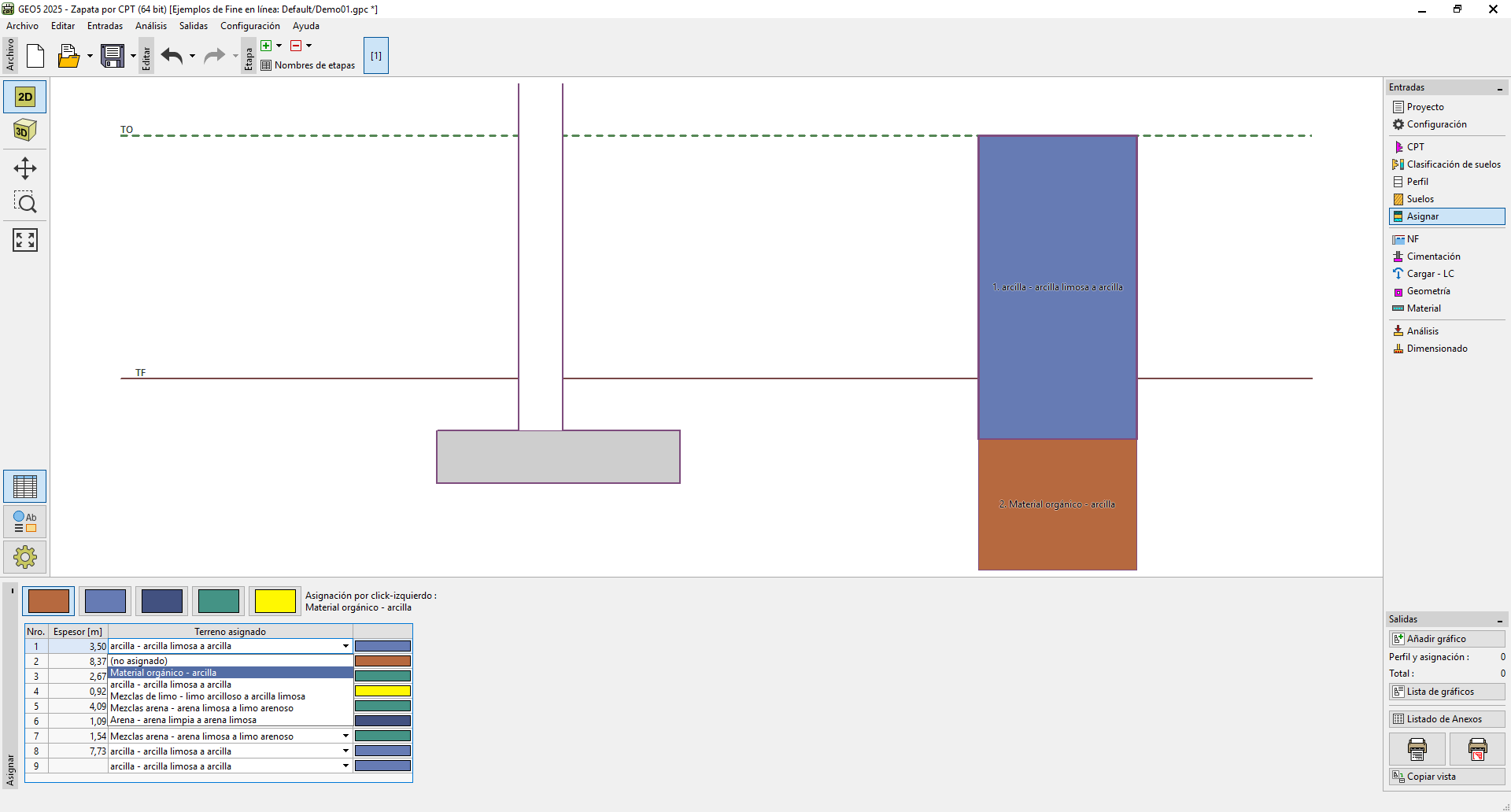Click the add construction stage icon
The height and width of the screenshot is (812, 1511).
[266, 46]
